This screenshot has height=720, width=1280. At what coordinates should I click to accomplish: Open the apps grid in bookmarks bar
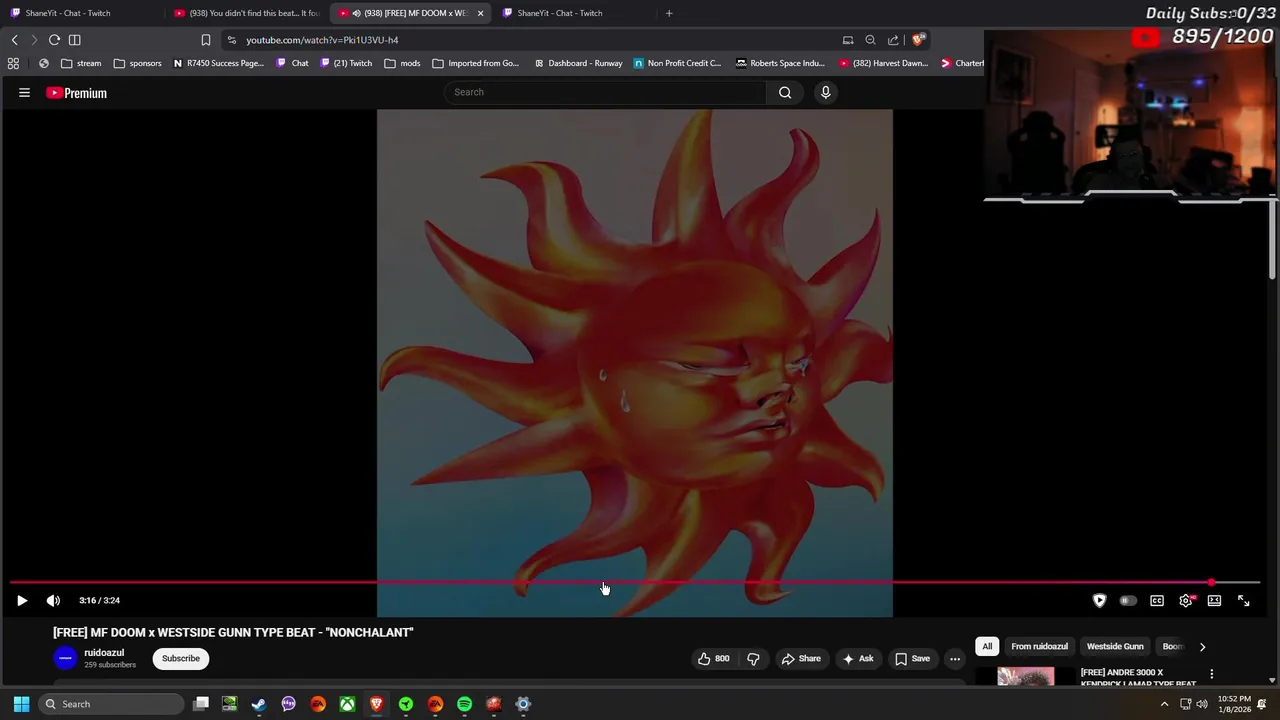coord(13,63)
